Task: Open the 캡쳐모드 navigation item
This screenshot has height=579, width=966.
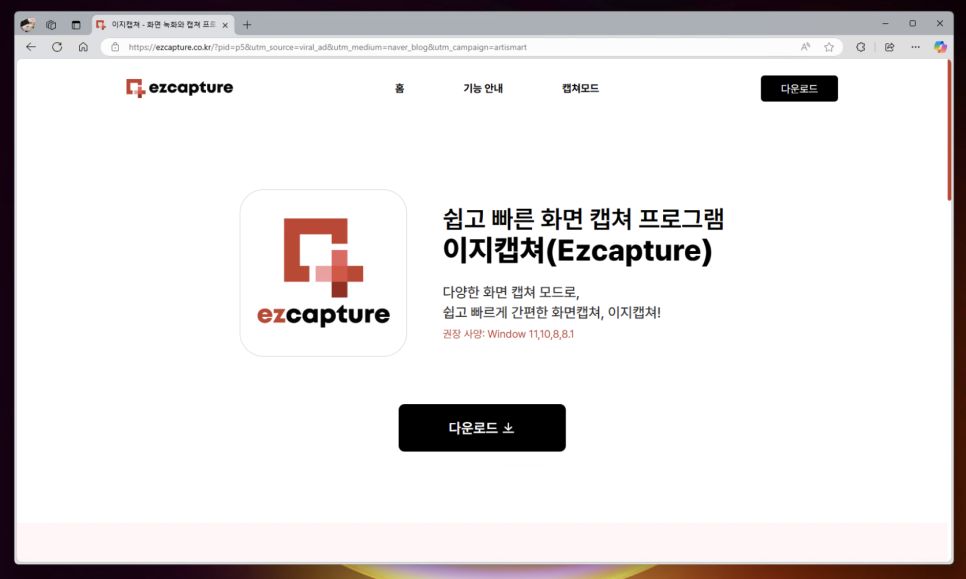Action: tap(580, 88)
